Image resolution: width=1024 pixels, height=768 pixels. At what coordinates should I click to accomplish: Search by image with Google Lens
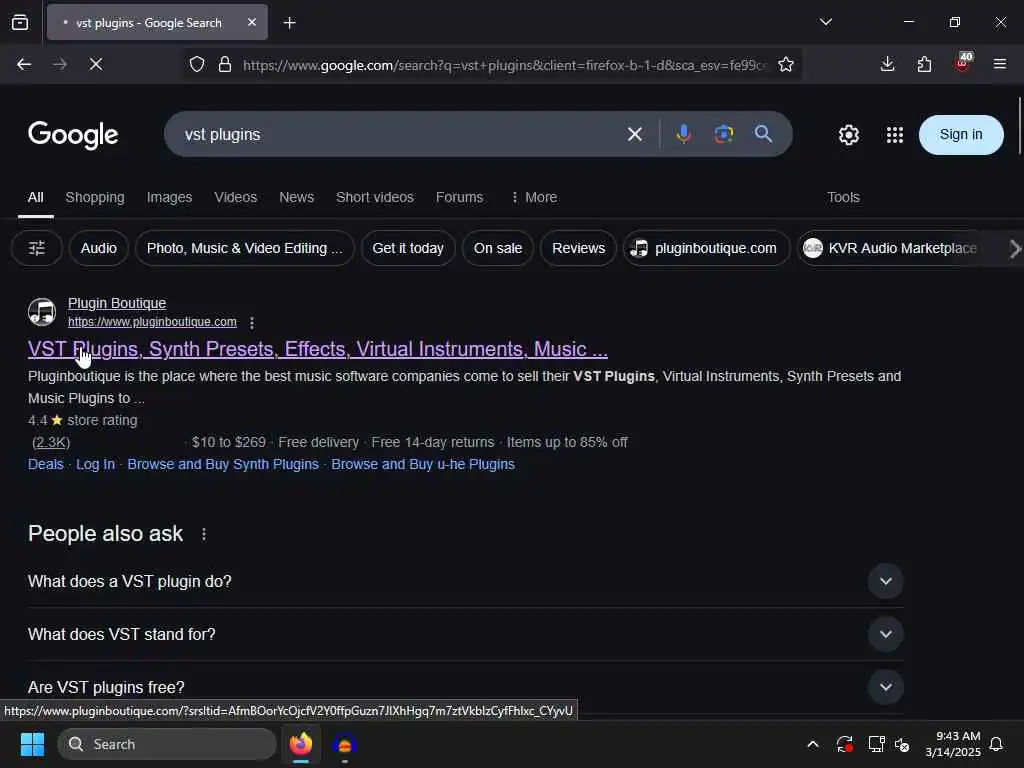pyautogui.click(x=724, y=135)
